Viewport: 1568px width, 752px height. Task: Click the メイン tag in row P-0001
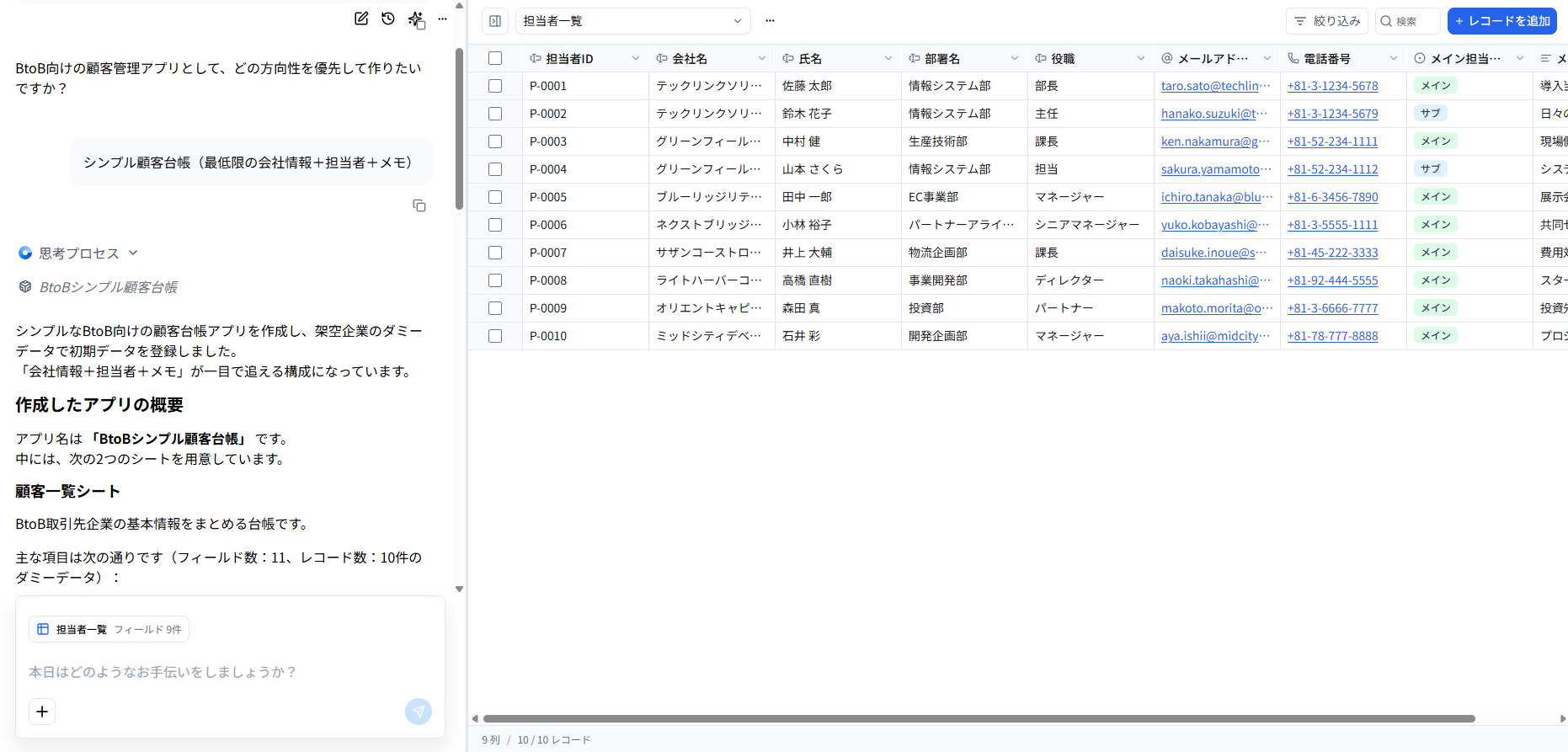pyautogui.click(x=1436, y=86)
